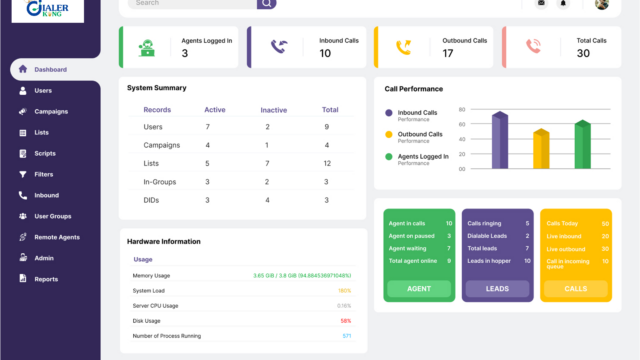Click the Inactive column header
The height and width of the screenshot is (360, 640).
coord(273,110)
